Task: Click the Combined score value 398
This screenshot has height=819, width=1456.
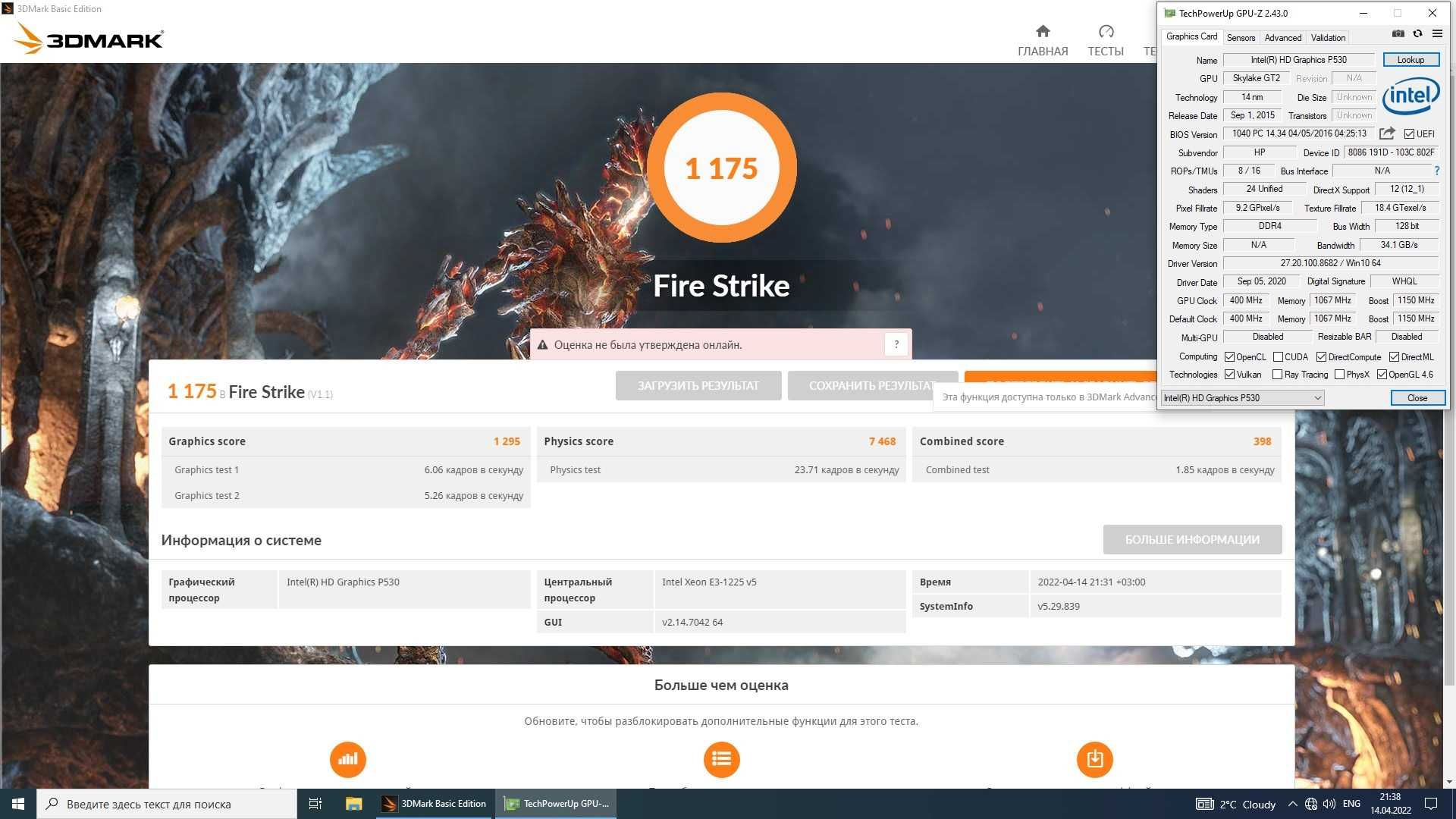Action: (1262, 441)
